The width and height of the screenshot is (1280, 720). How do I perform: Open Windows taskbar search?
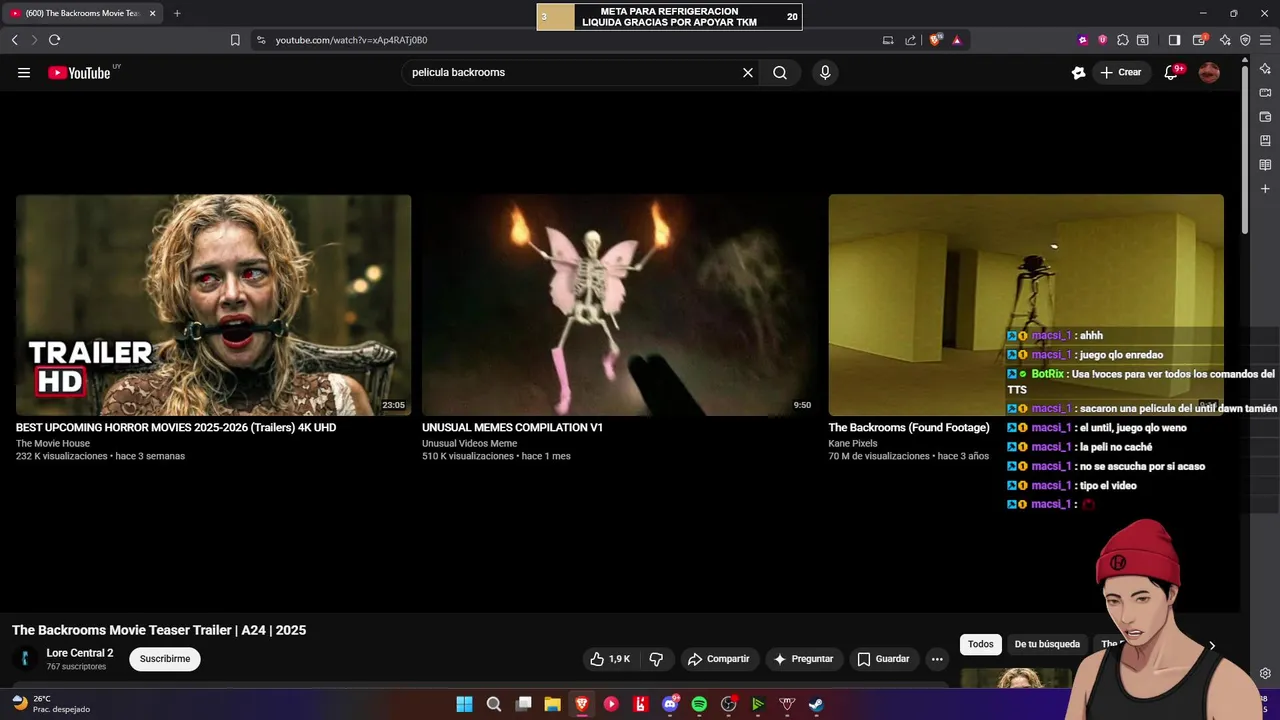[494, 704]
